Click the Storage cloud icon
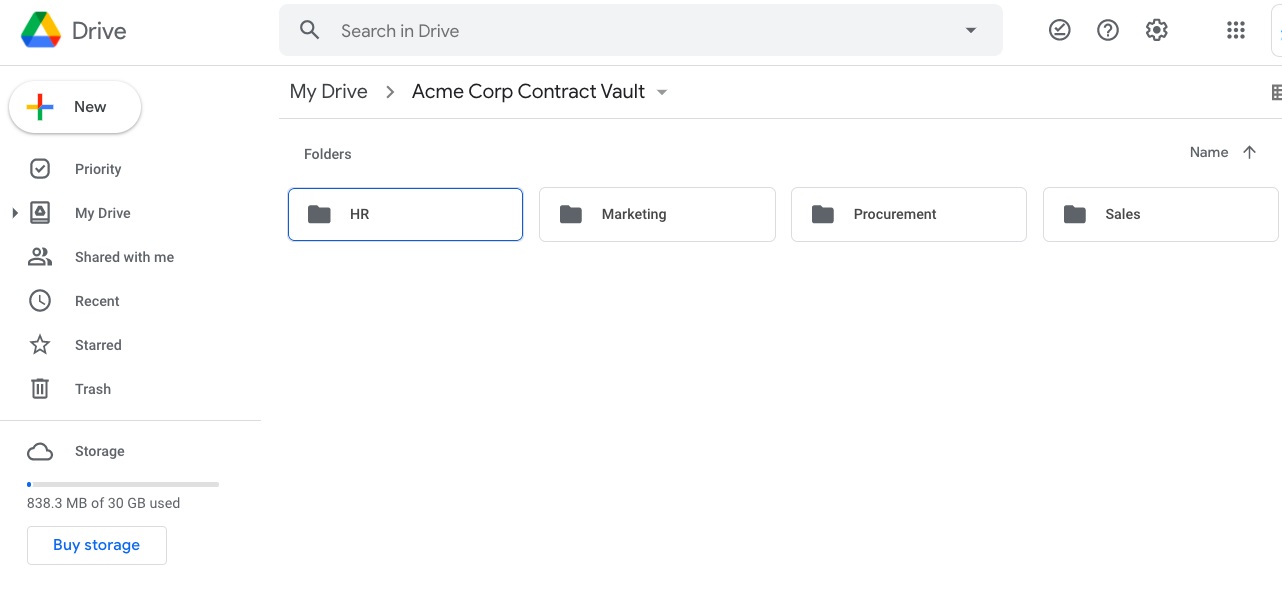 pyautogui.click(x=40, y=452)
